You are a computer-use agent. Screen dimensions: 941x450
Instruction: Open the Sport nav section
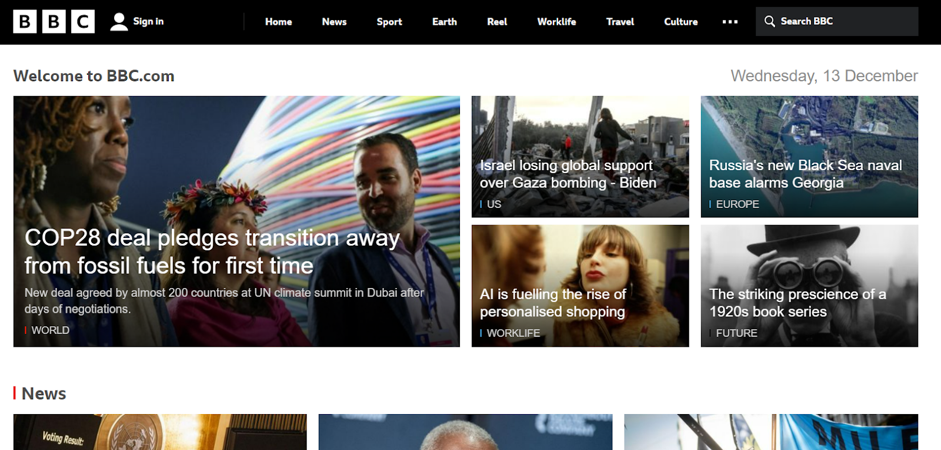[389, 22]
